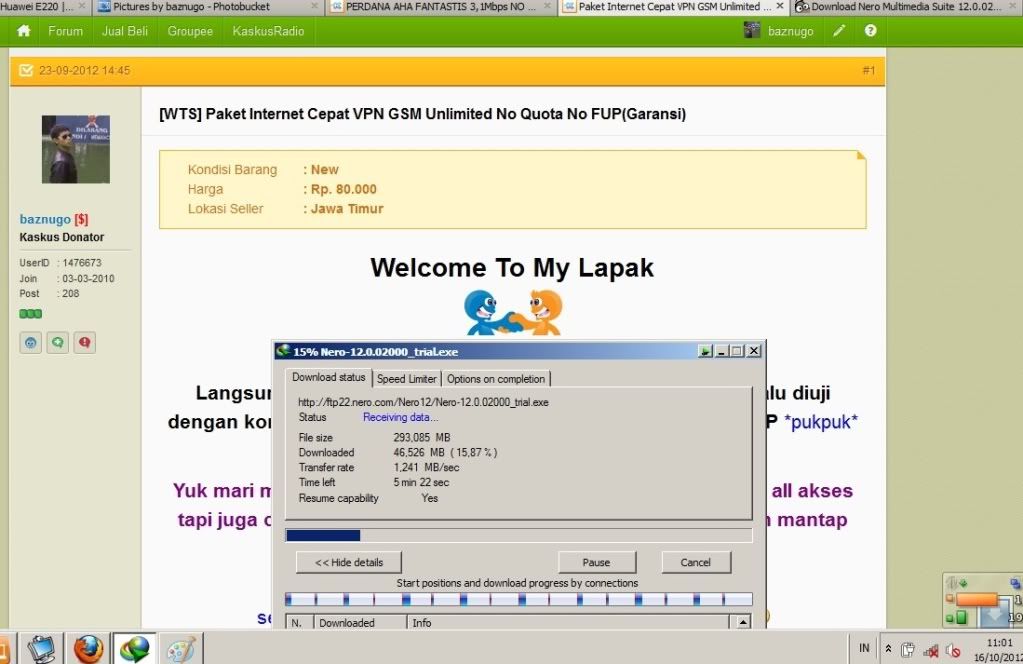The height and width of the screenshot is (664, 1023).
Task: Click the Hide details button
Action: coord(349,562)
